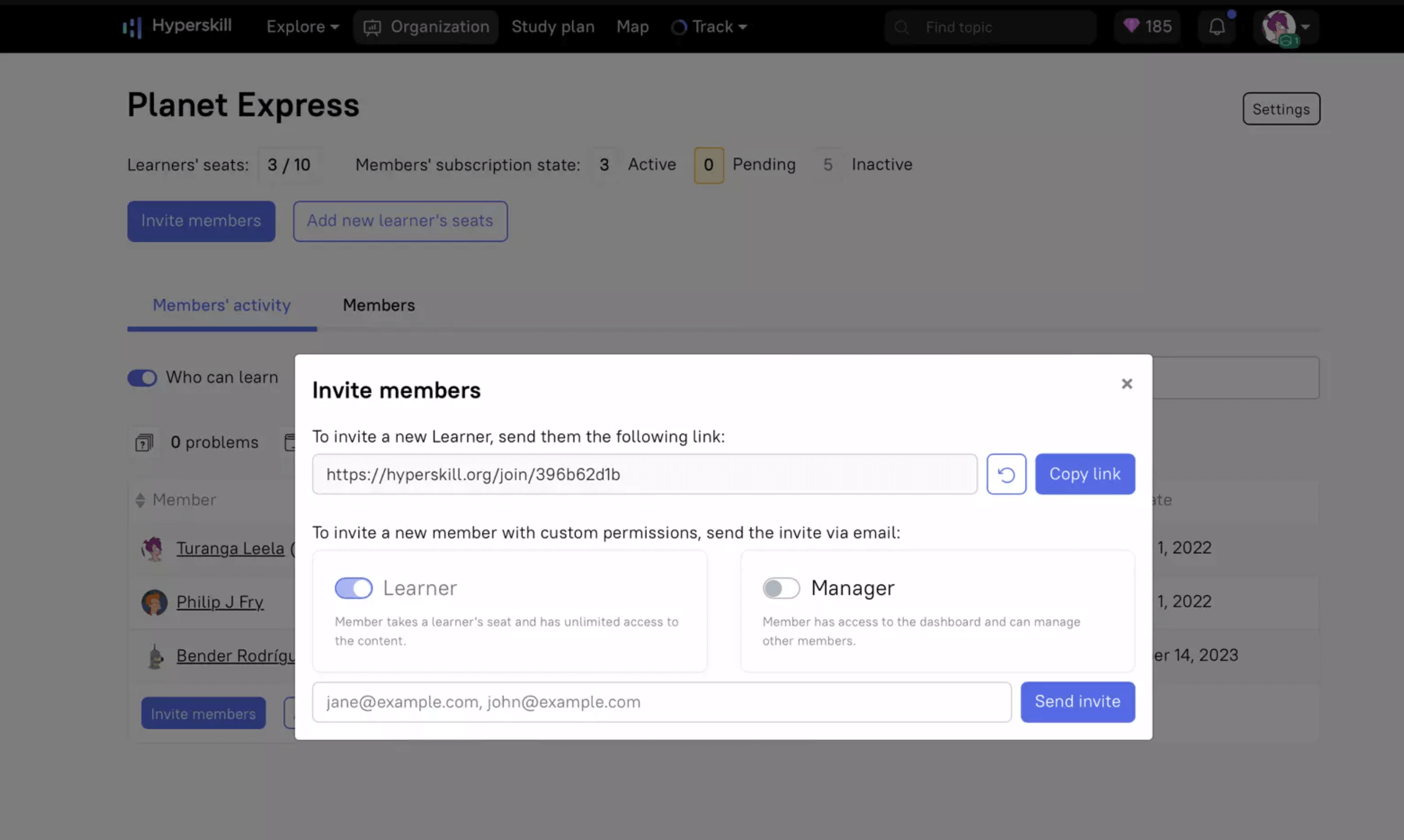Open the notifications bell
Screen dimensions: 1404x840
(x=1217, y=27)
